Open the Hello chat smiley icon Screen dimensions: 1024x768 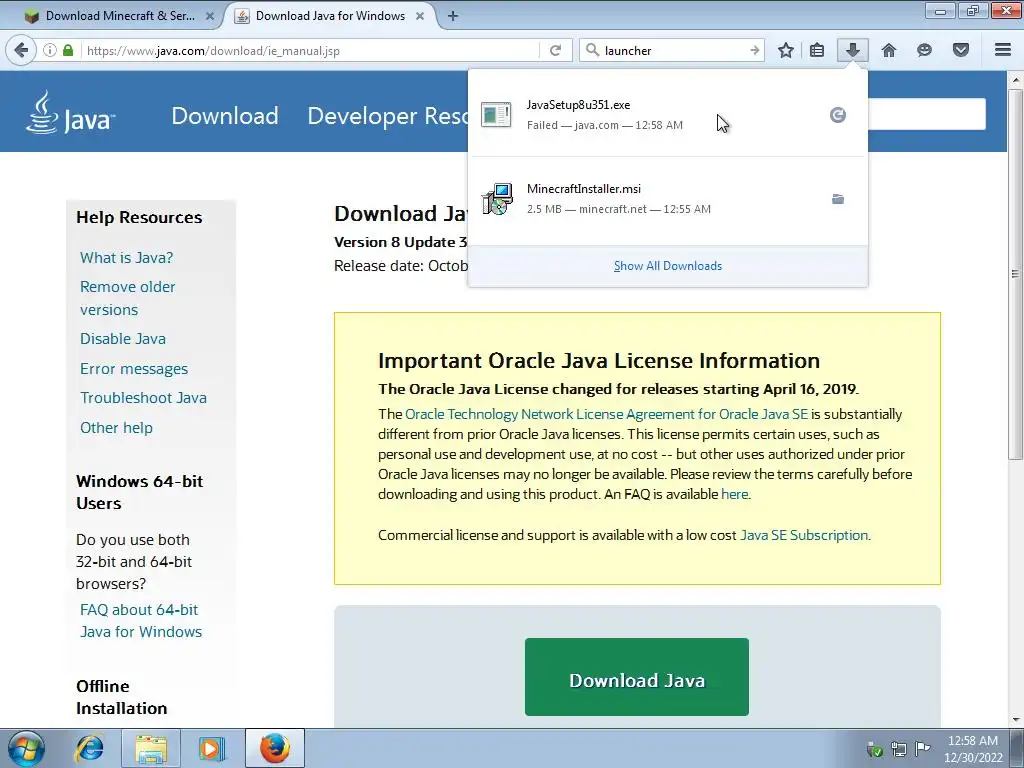pyautogui.click(x=924, y=50)
